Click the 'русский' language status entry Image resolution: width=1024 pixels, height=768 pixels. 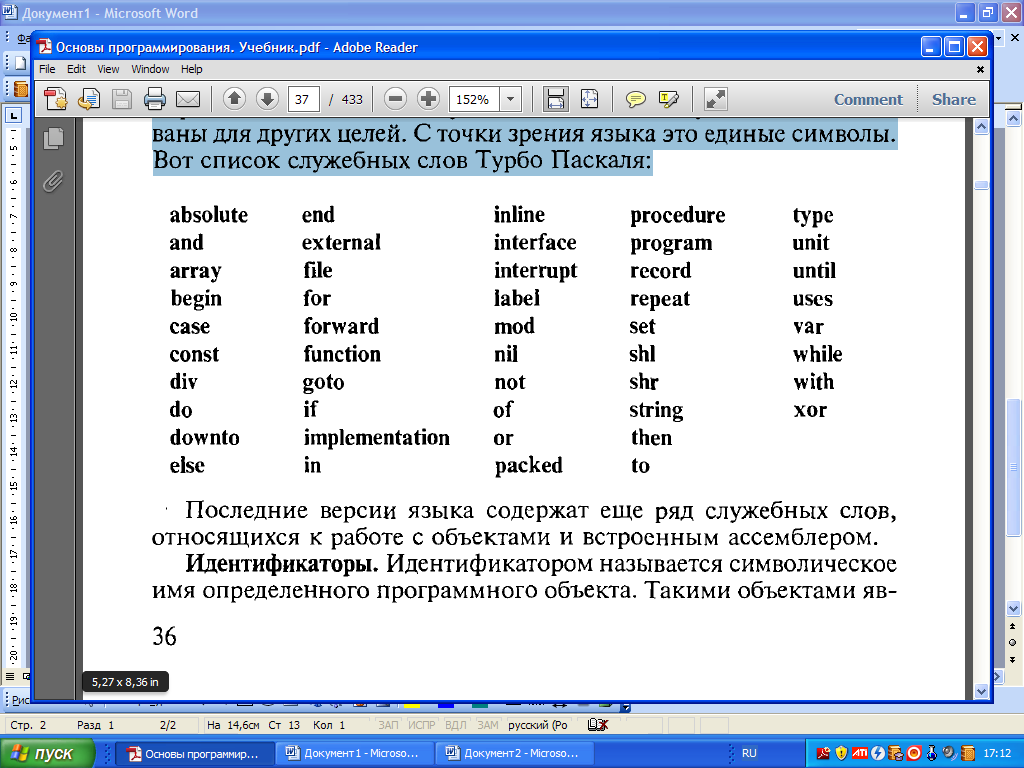pos(538,725)
